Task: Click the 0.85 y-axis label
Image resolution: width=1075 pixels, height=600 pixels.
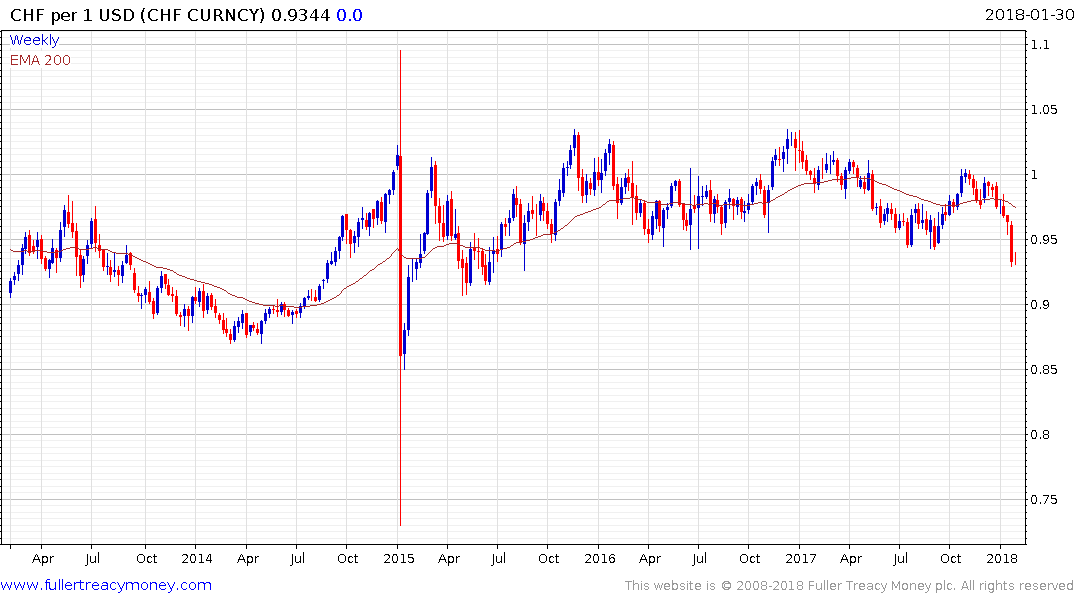Action: click(1044, 370)
